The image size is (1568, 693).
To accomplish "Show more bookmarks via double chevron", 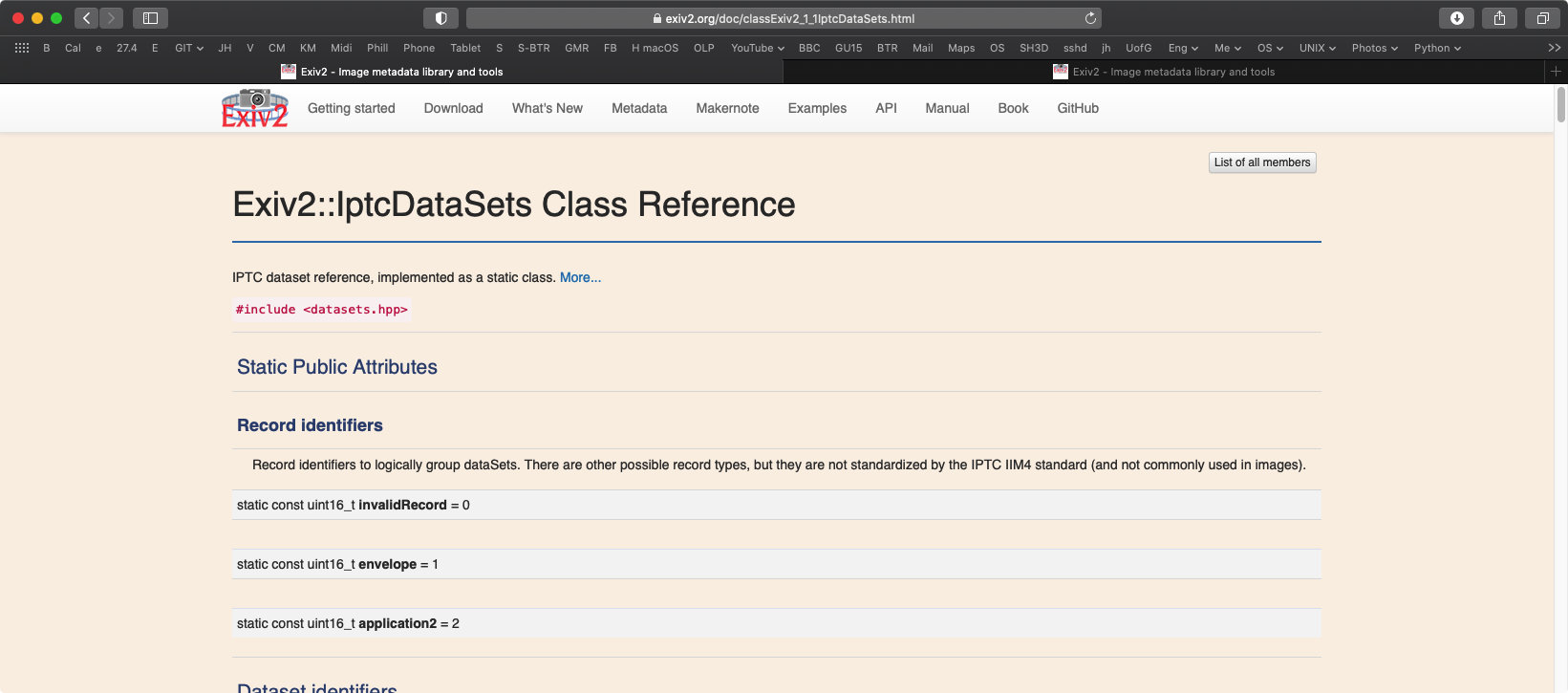I will coord(1554,48).
